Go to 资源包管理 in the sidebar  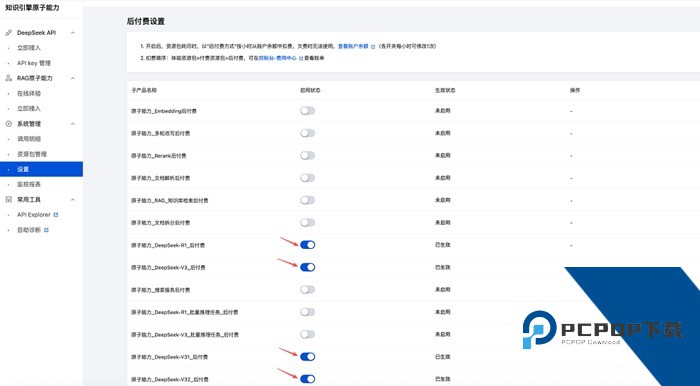coord(32,154)
